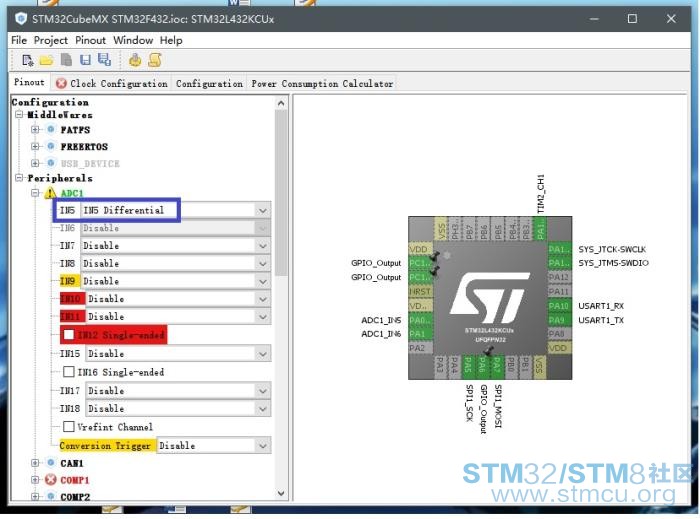This screenshot has height=519, width=700.
Task: Click the CAN1 status circle icon
Action: (51, 462)
